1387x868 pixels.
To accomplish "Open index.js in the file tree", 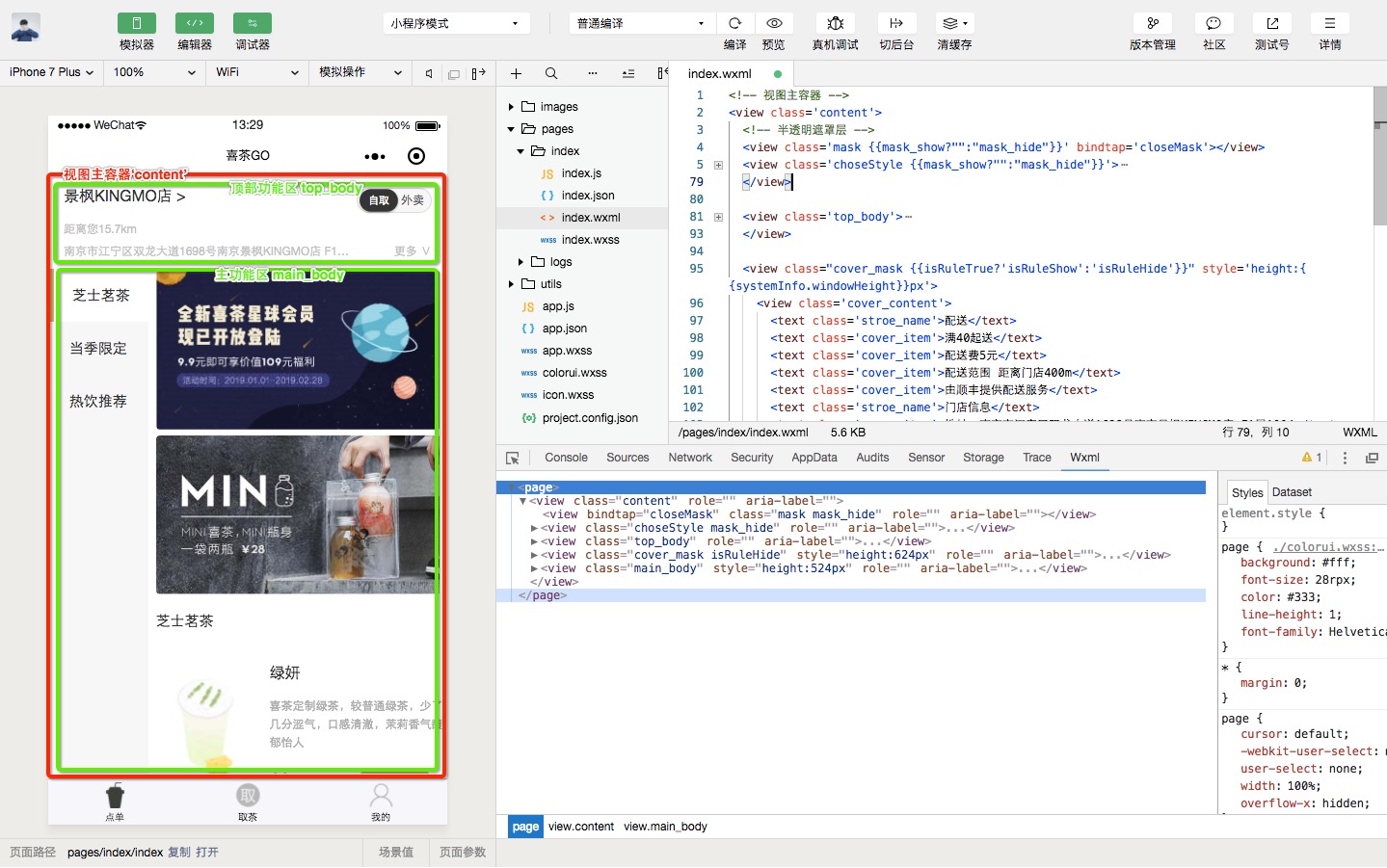I will click(x=581, y=173).
